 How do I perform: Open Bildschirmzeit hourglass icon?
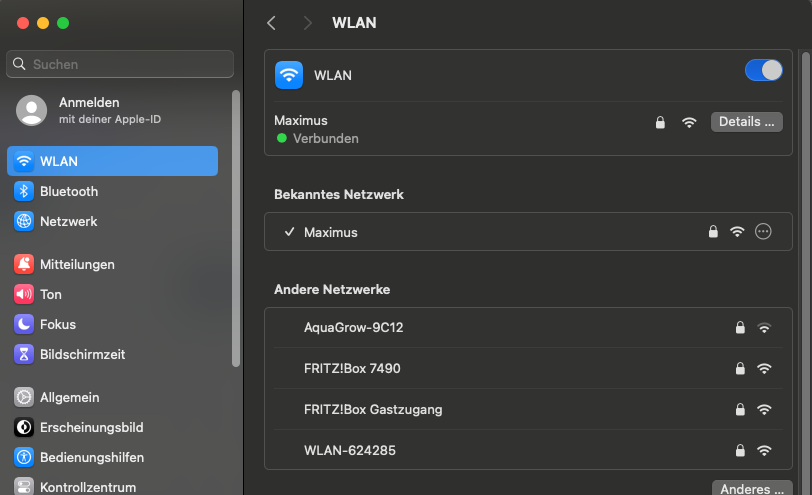pyautogui.click(x=24, y=354)
